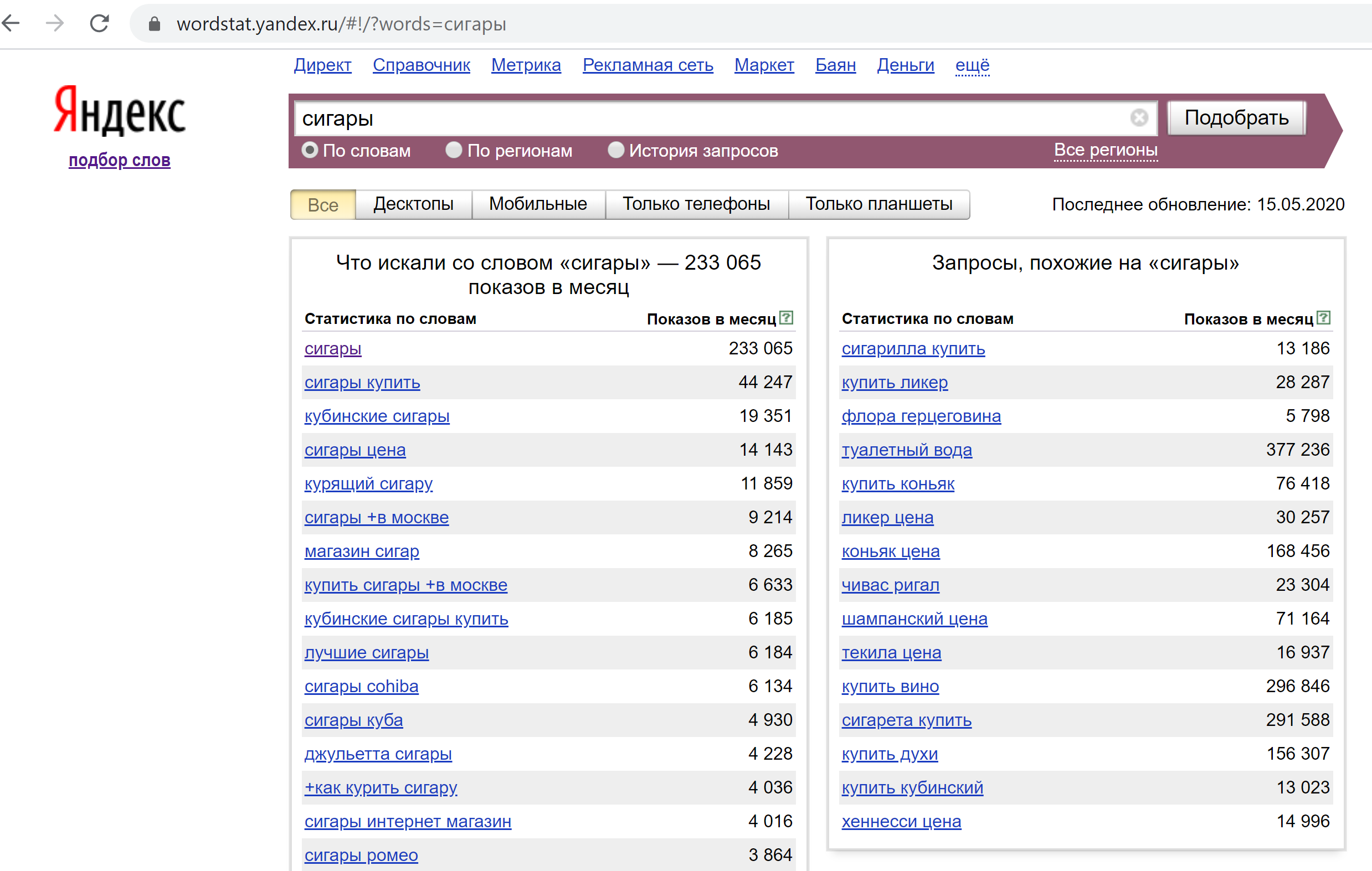The height and width of the screenshot is (871, 1372).
Task: Open the 'купить духи' link
Action: 890,754
